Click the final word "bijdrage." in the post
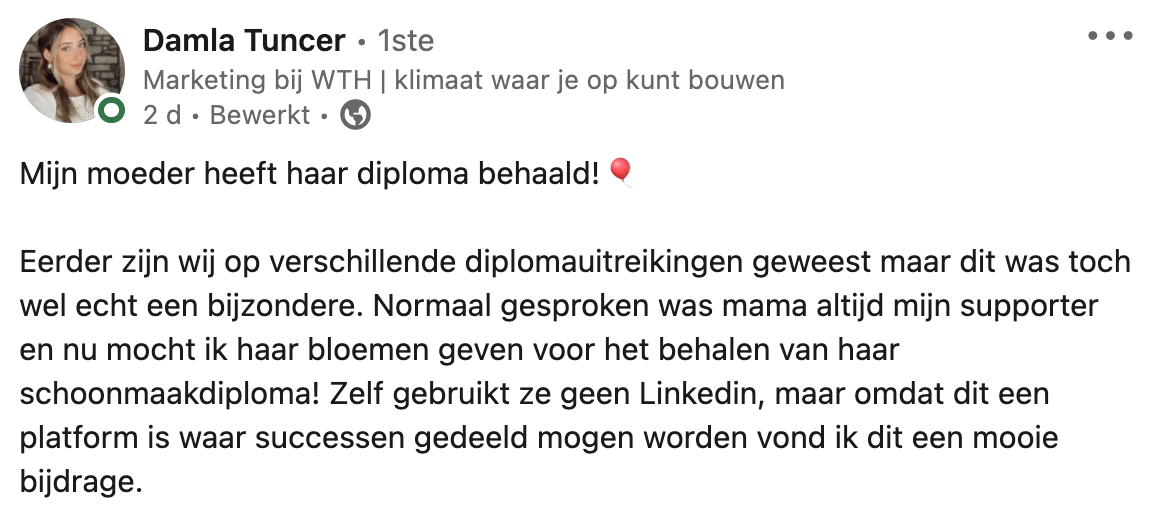The image size is (1164, 518). pos(82,481)
